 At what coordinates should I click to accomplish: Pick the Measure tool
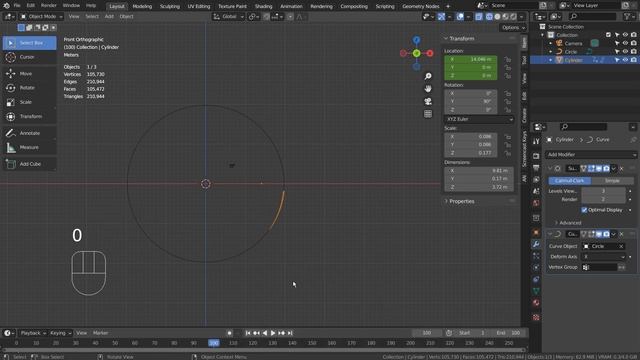point(29,147)
